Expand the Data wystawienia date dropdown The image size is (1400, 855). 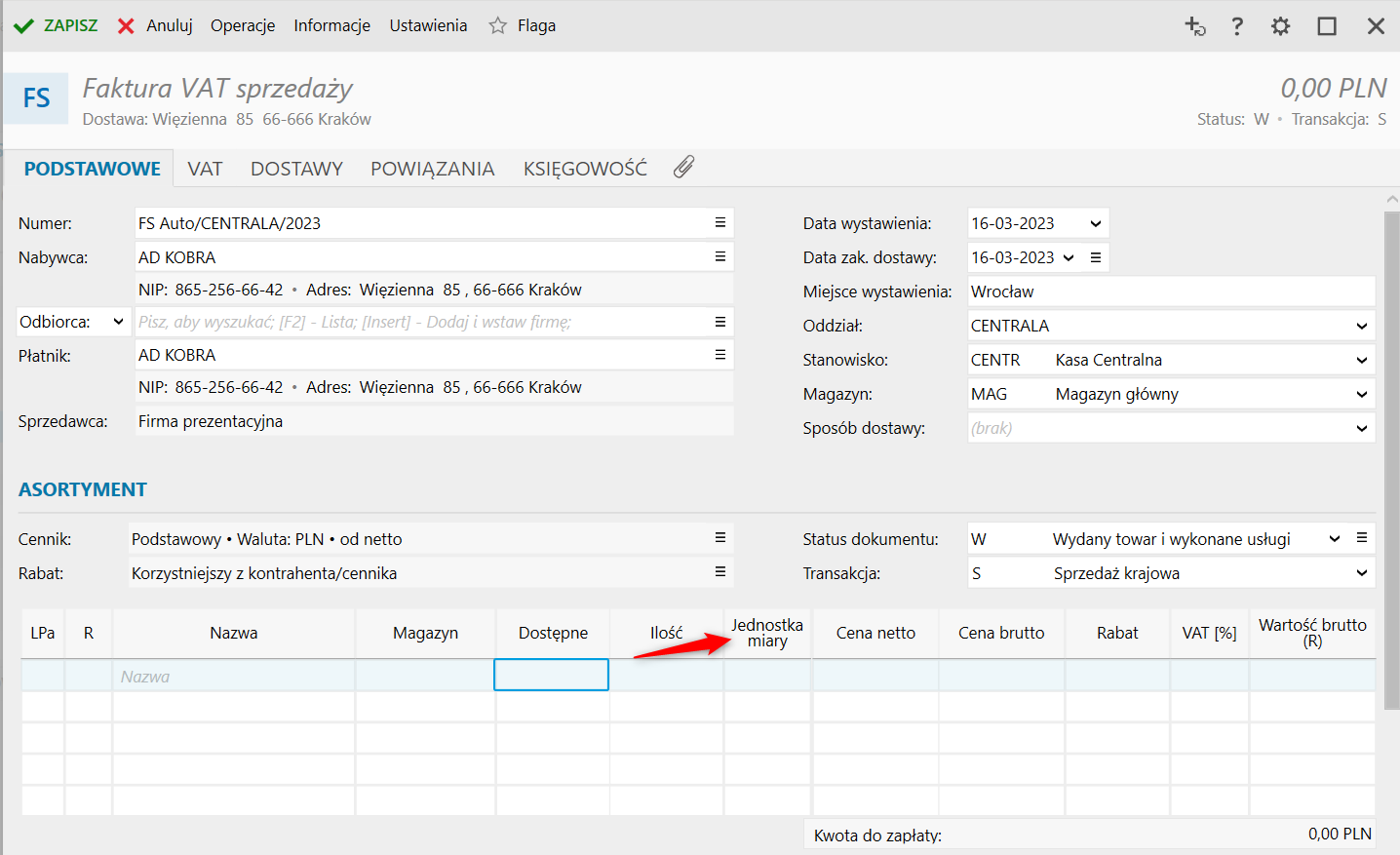coord(1095,223)
